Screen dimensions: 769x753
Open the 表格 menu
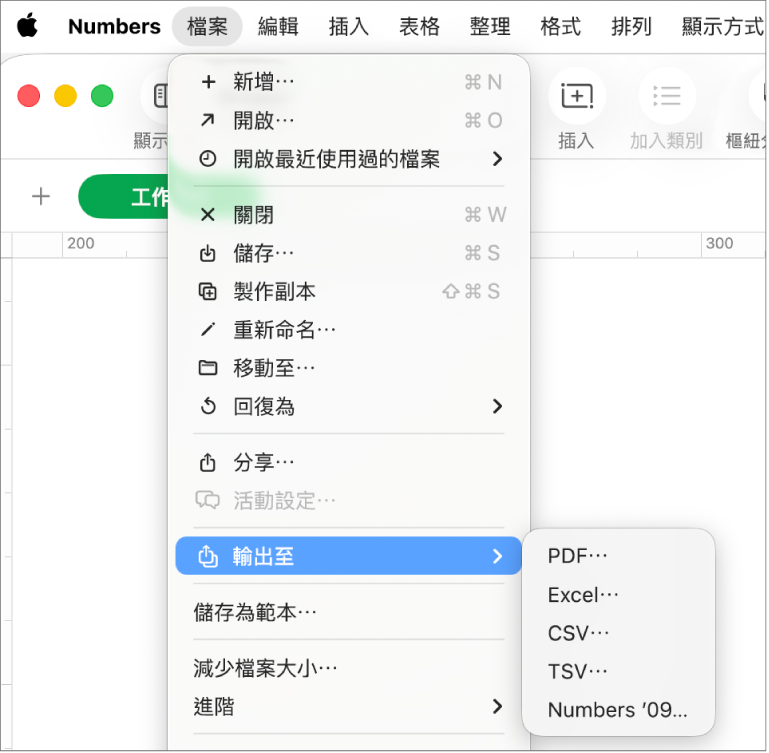coord(419,26)
